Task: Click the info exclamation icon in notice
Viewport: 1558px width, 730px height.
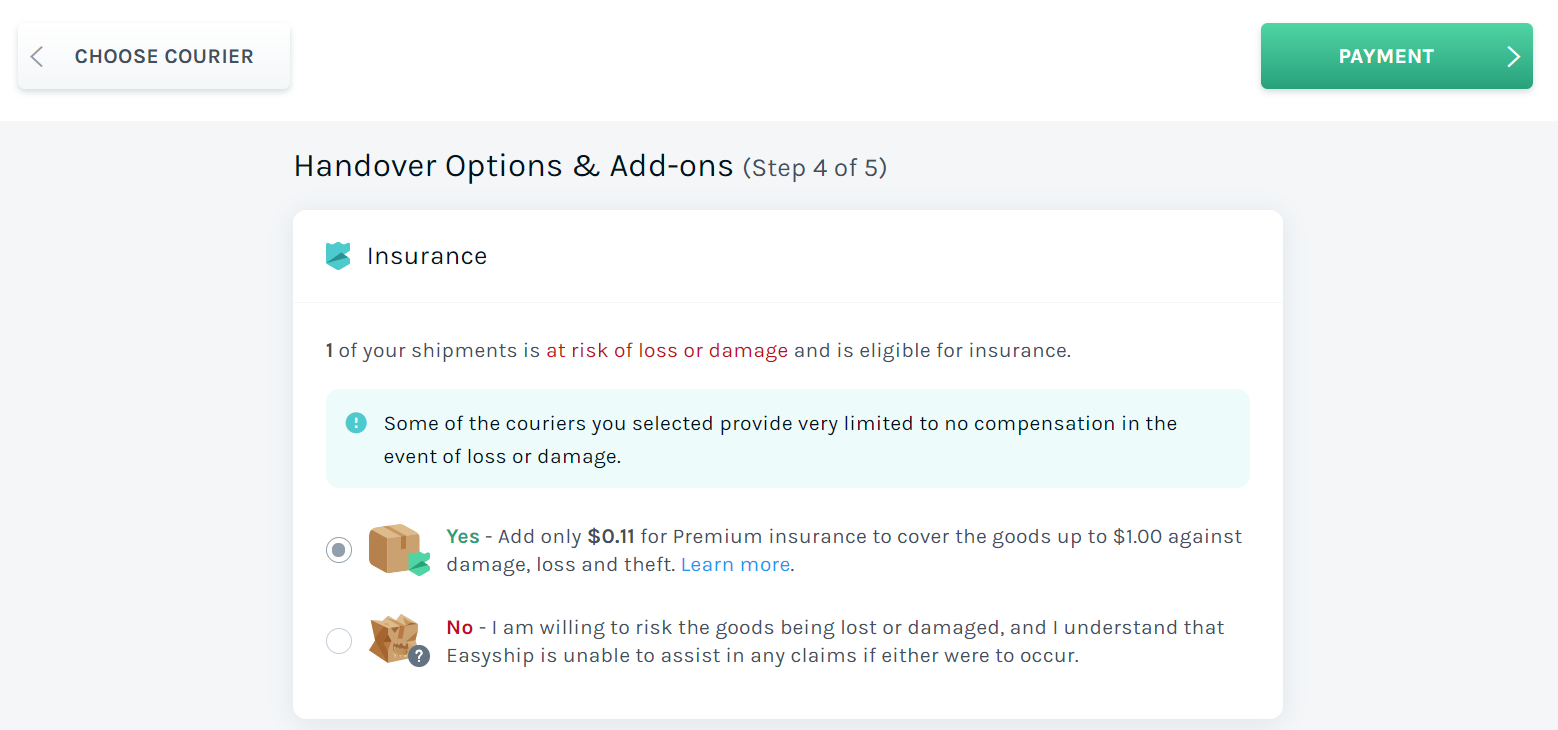Action: pos(356,423)
